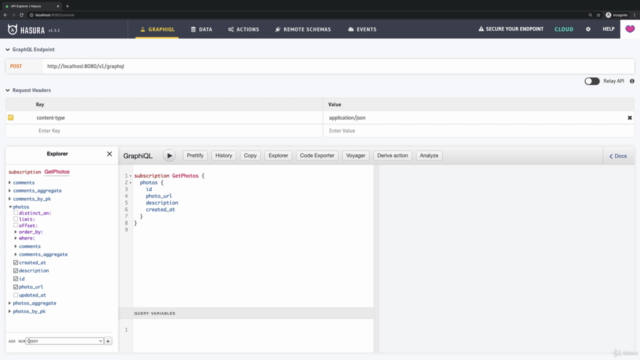
Task: Open the GraphiQL tab
Action: click(x=157, y=29)
